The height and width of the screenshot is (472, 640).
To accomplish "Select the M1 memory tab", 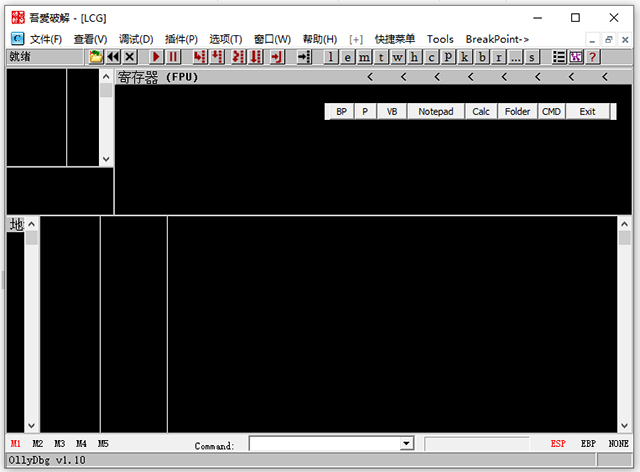I will 15,443.
